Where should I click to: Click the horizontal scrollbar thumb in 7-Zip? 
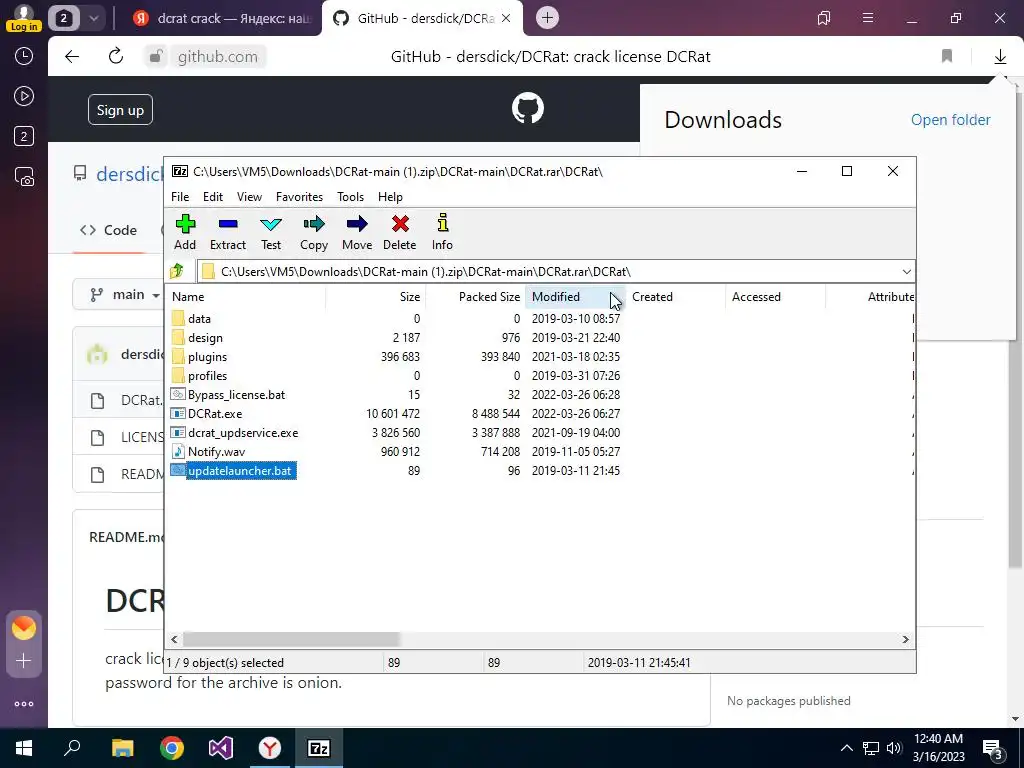[291, 639]
